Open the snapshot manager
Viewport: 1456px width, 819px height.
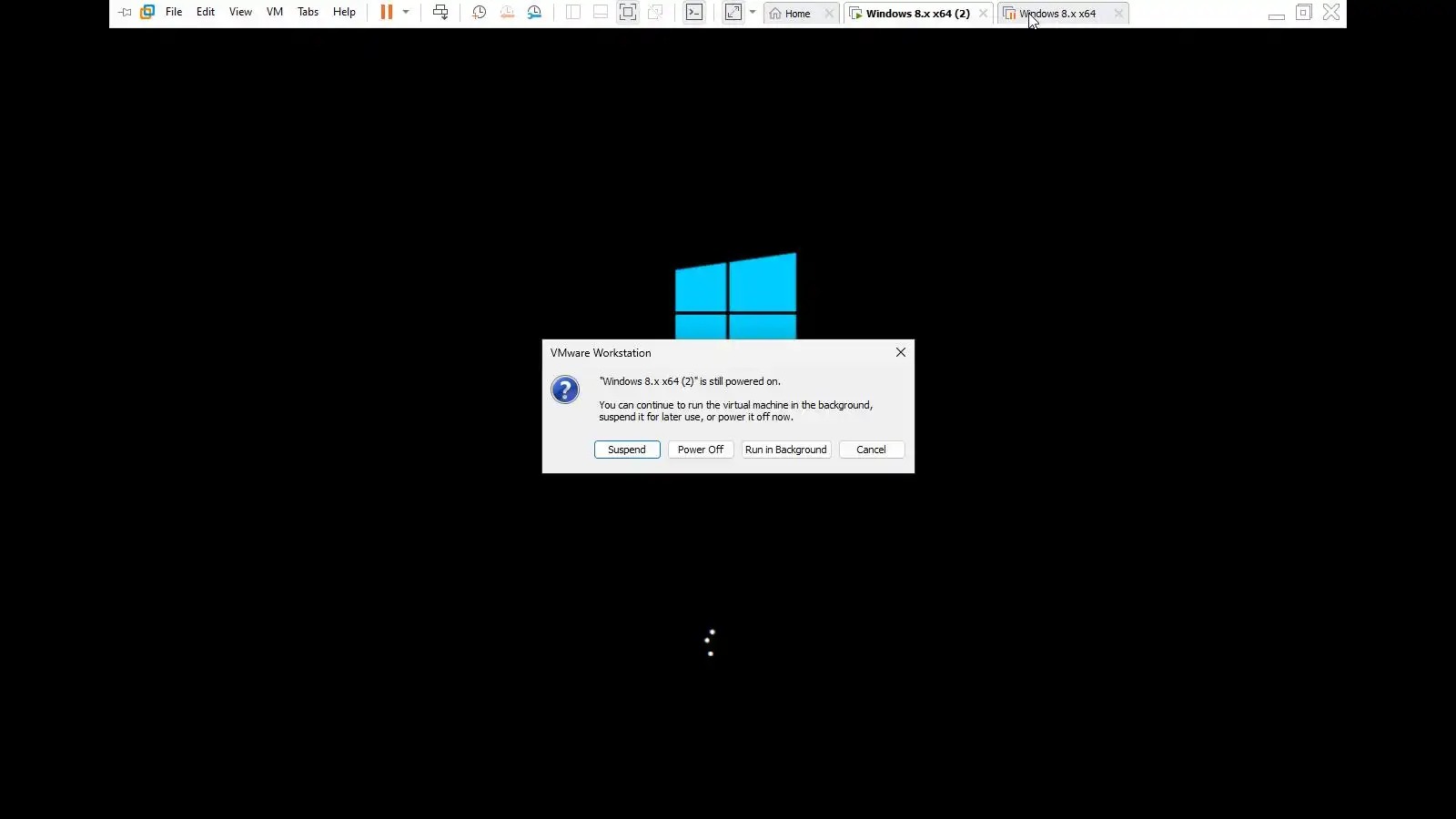tap(535, 13)
